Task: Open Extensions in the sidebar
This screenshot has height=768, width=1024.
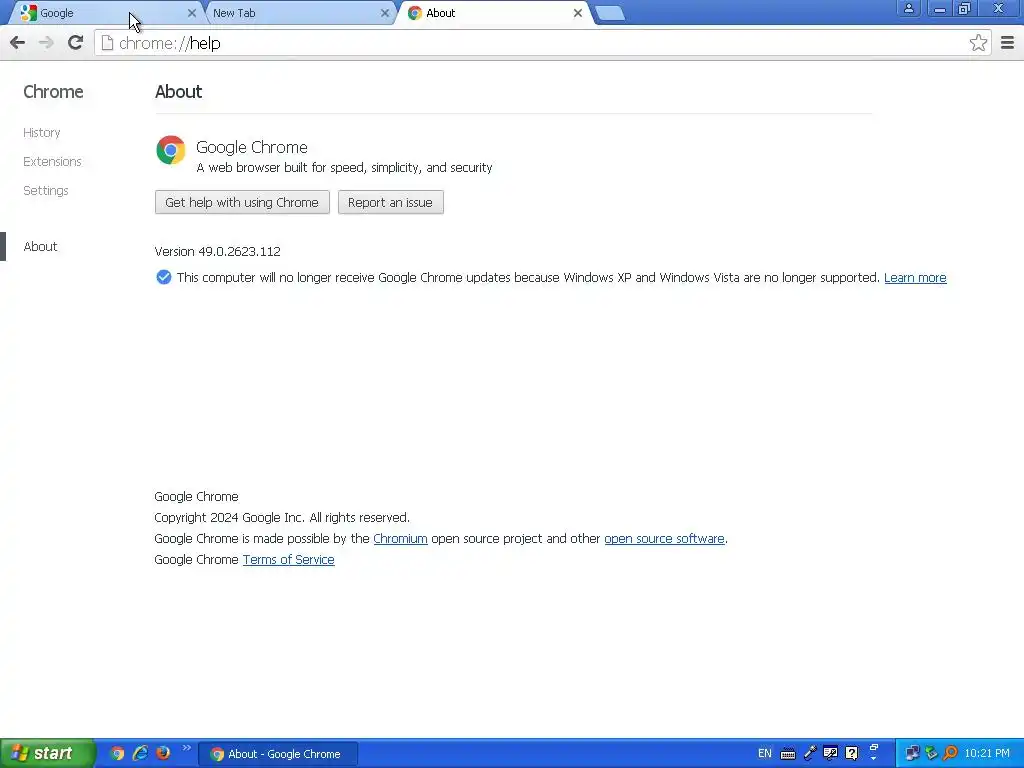Action: (x=52, y=161)
